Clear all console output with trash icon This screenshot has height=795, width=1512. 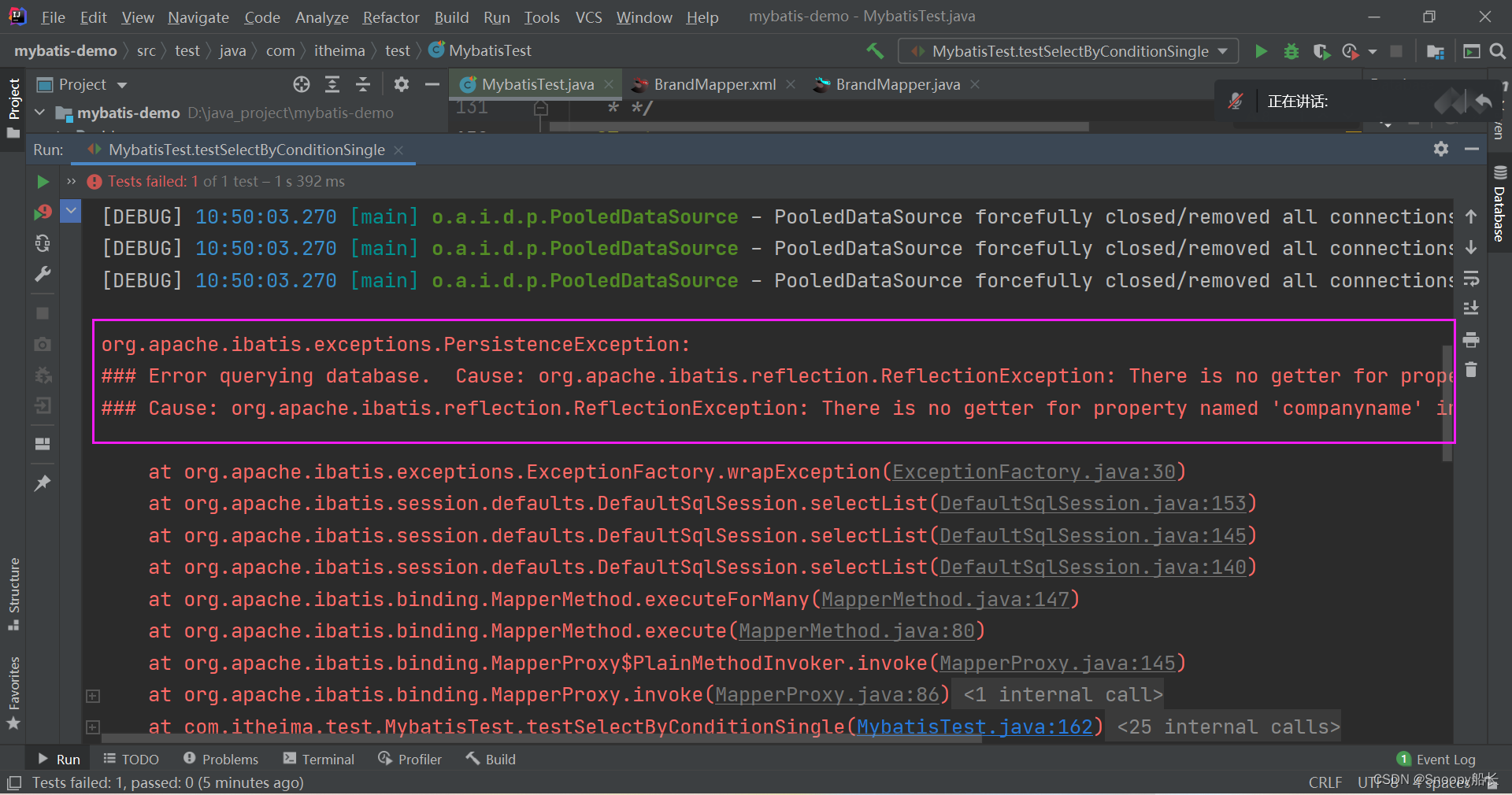pos(1471,369)
